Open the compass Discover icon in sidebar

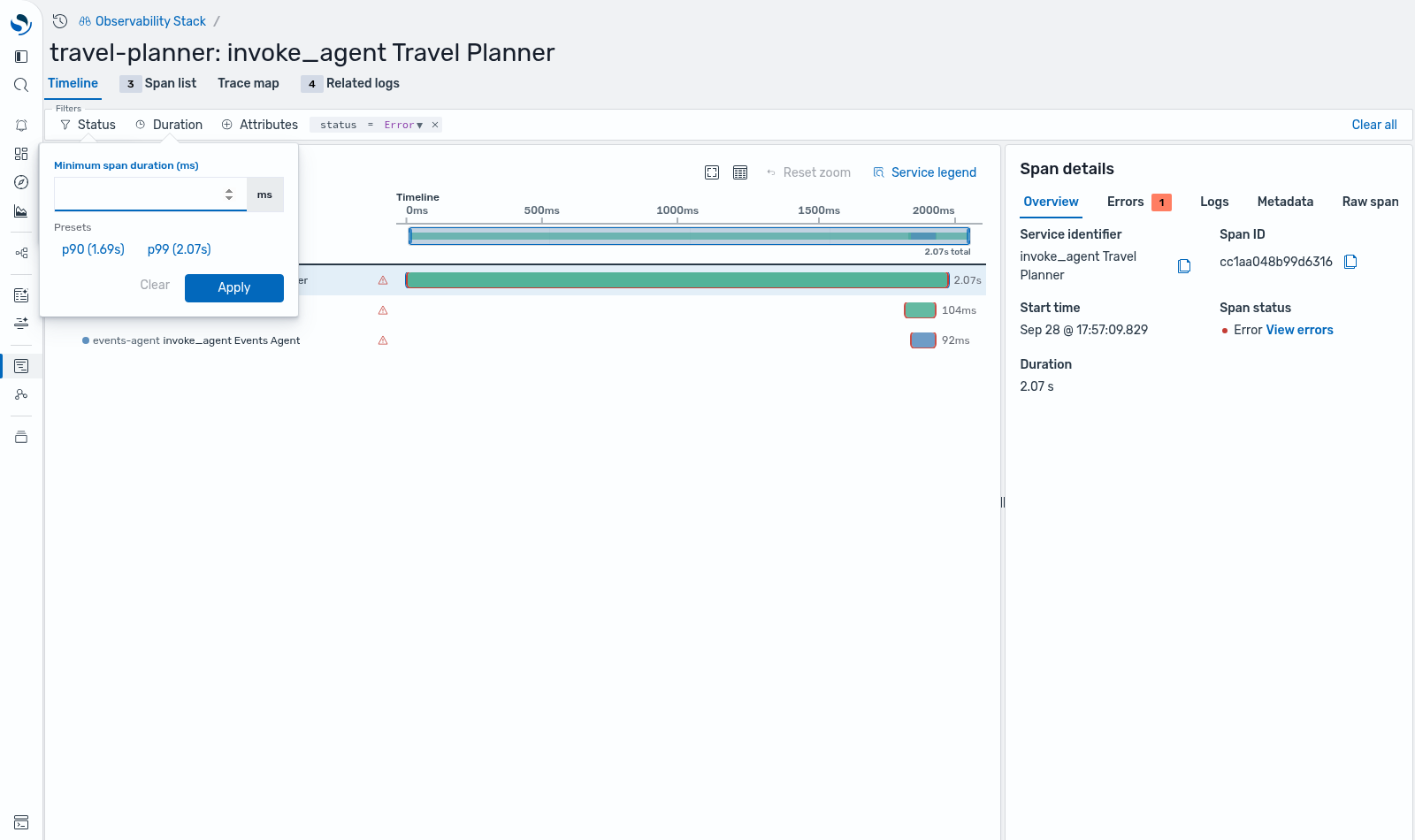coord(21,182)
